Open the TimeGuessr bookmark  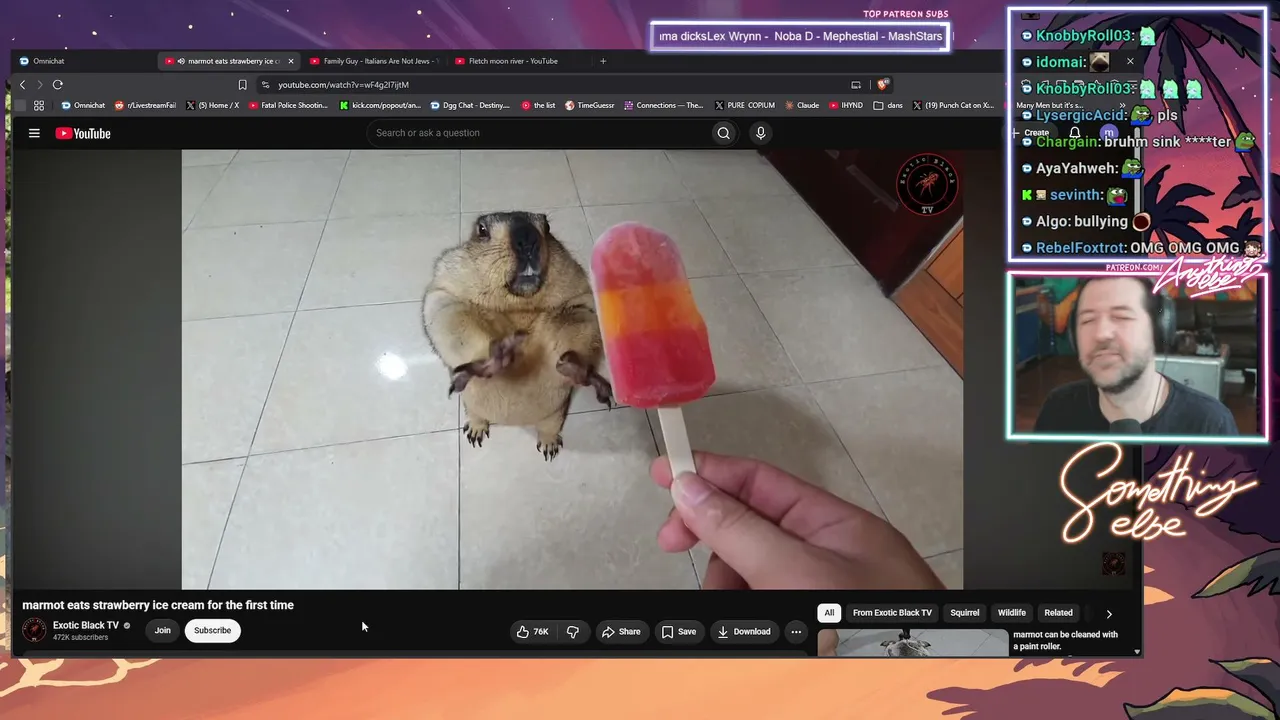(x=590, y=105)
